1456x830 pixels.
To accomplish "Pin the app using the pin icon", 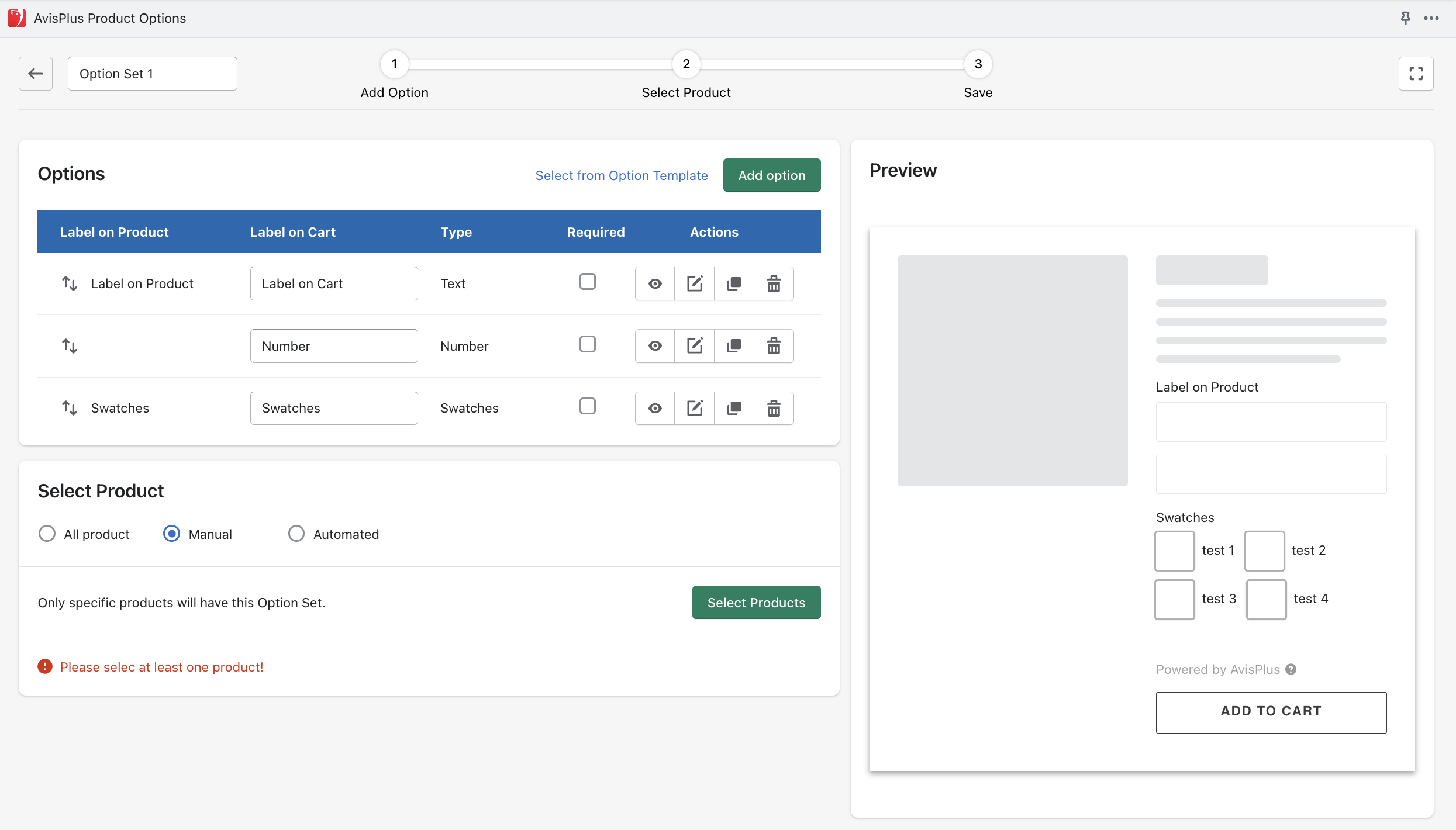I will click(x=1405, y=18).
